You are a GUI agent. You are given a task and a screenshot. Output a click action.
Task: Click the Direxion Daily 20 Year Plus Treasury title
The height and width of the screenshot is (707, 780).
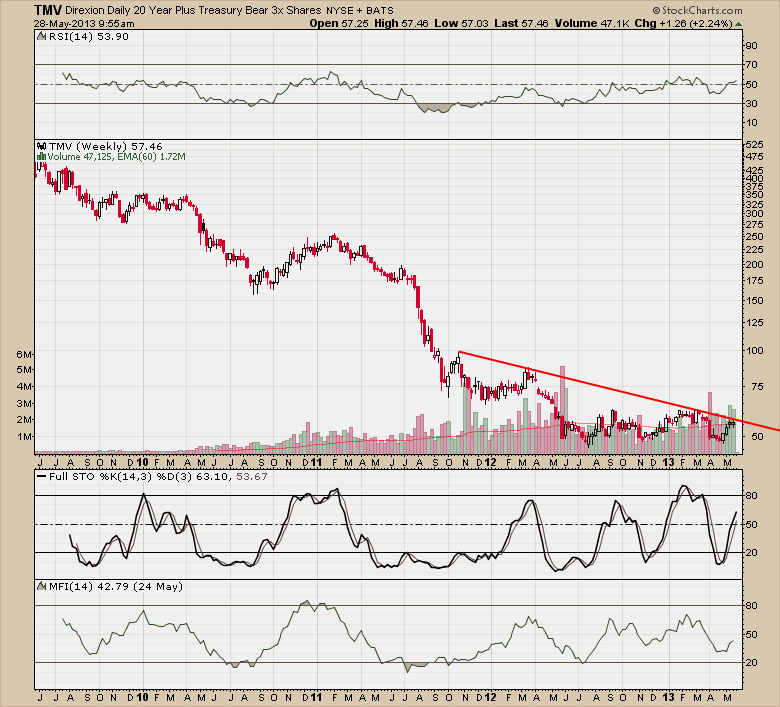point(194,10)
